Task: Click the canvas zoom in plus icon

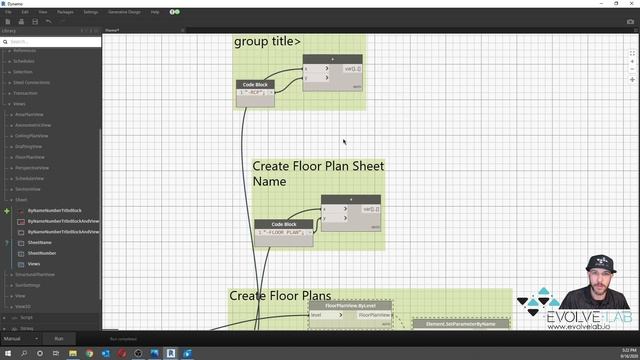Action: pyautogui.click(x=632, y=61)
